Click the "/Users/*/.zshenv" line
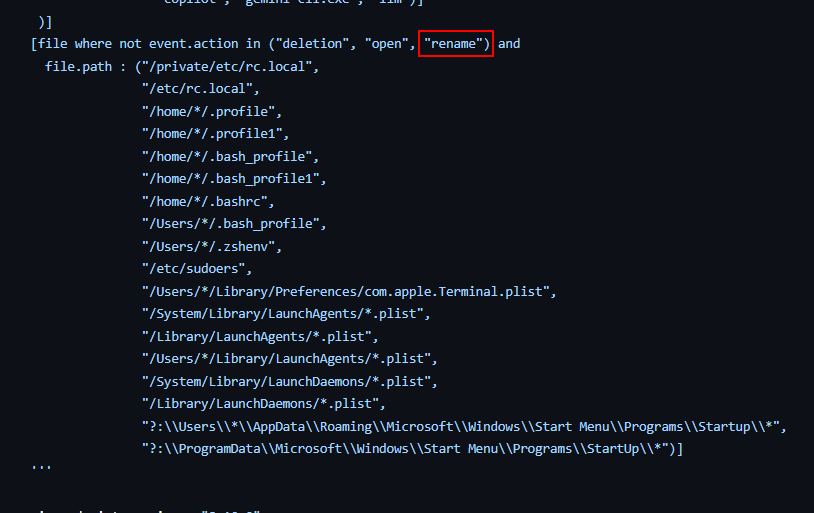Screen dimensions: 814x513 211,247
